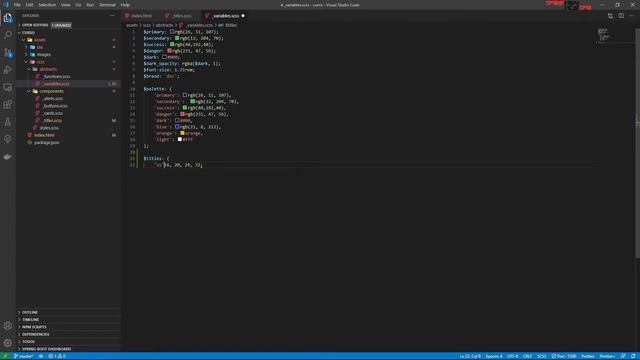Click the unsaved dot on _variables.scss tab
640x360 pixels.
tap(243, 16)
